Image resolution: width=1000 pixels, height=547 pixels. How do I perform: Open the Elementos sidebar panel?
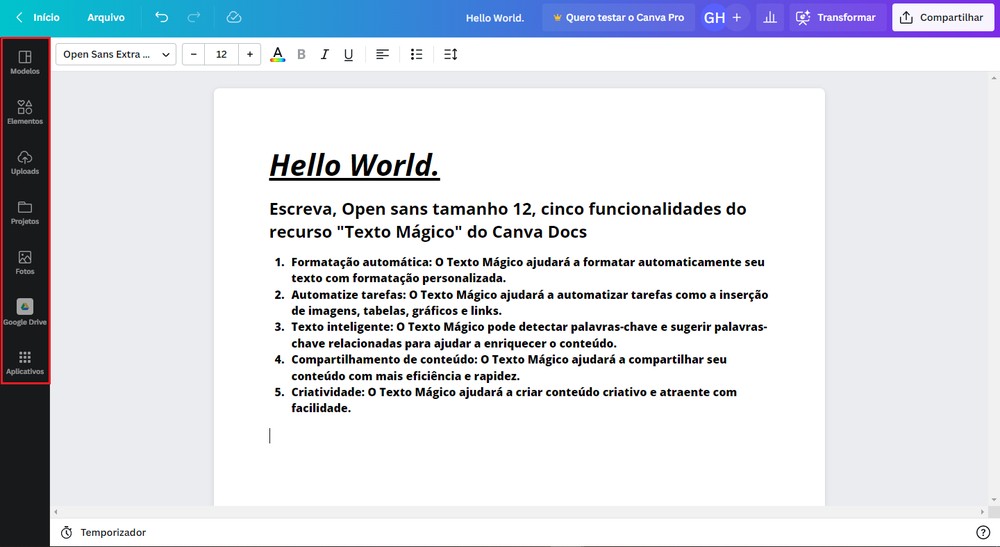(25, 112)
